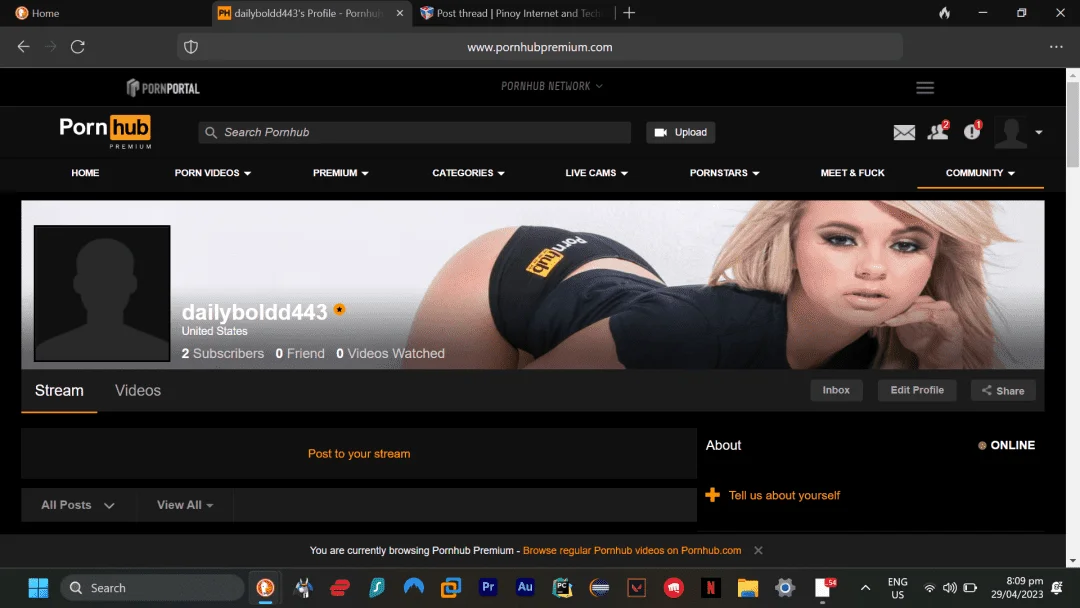Click the Edit Profile button
This screenshot has height=608, width=1080.
click(x=917, y=390)
